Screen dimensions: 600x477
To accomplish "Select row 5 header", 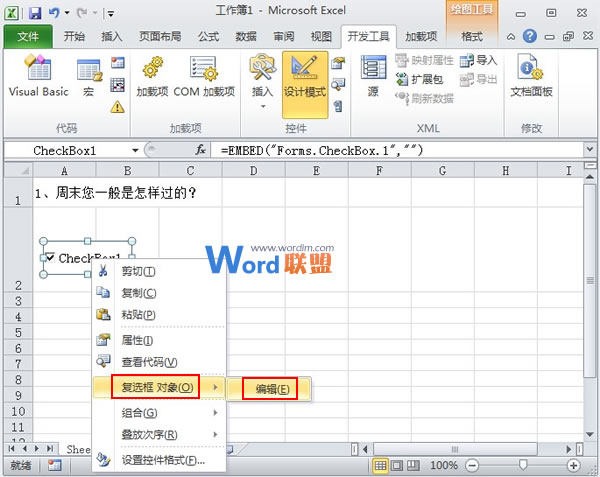I will (18, 332).
